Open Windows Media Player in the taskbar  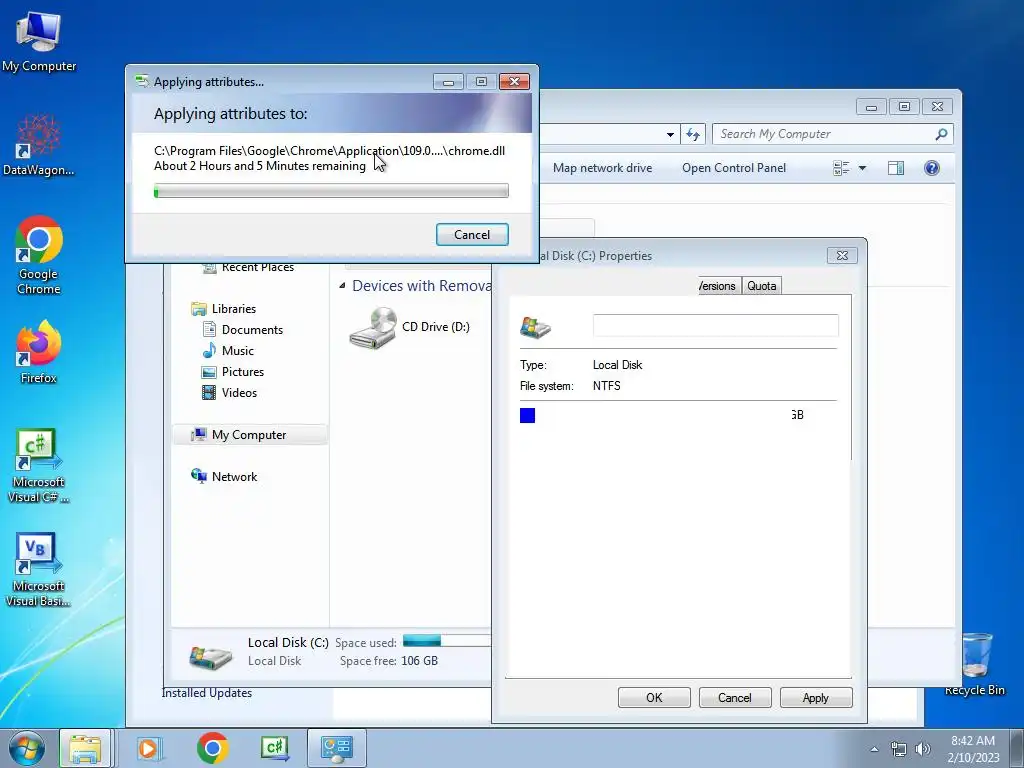(x=148, y=748)
